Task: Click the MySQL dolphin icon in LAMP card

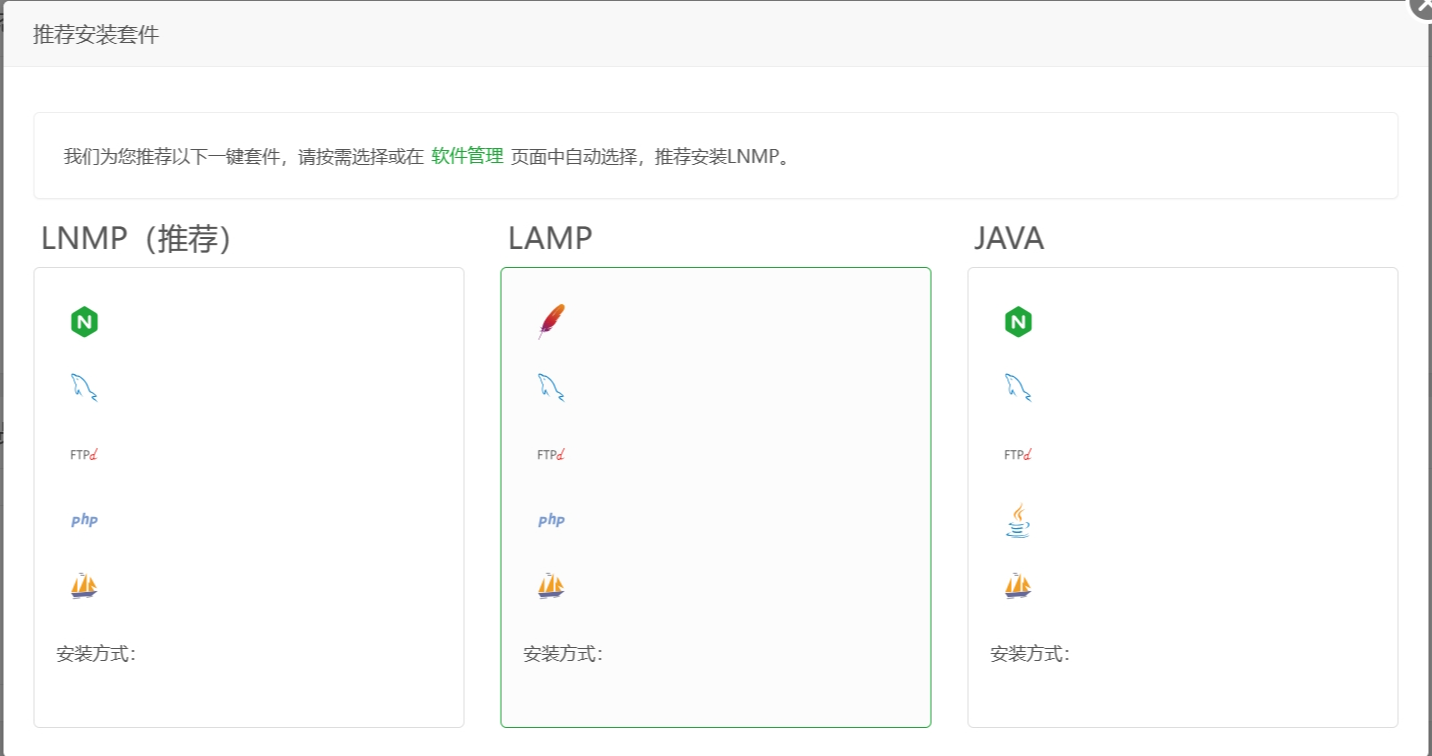Action: click(551, 388)
